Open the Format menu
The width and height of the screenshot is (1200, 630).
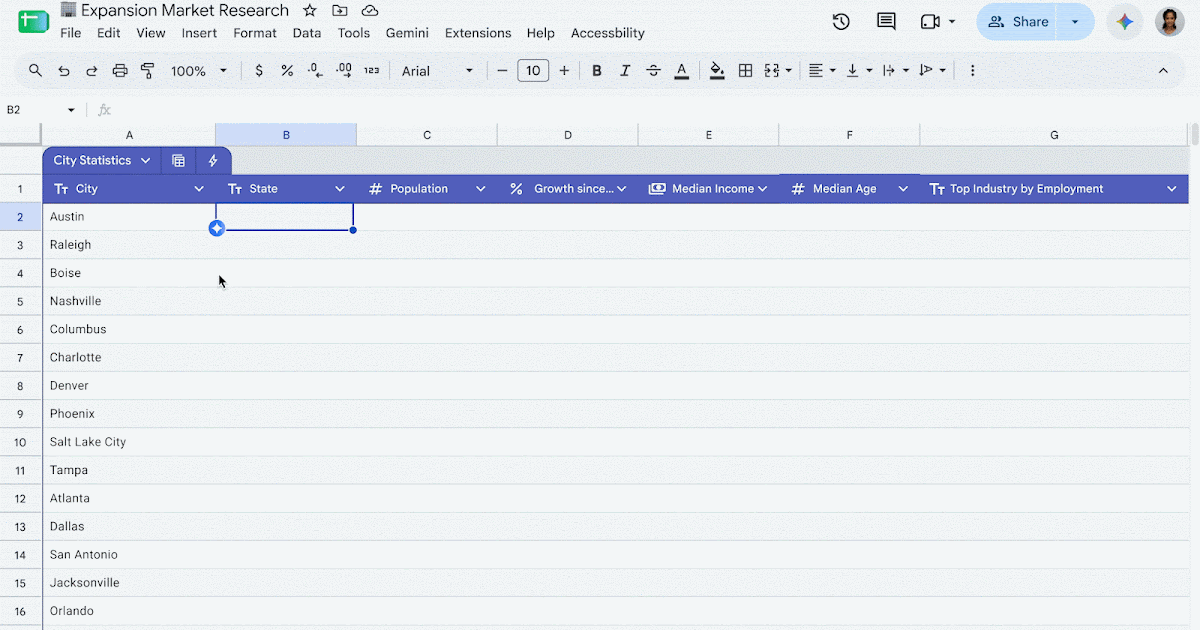(255, 33)
